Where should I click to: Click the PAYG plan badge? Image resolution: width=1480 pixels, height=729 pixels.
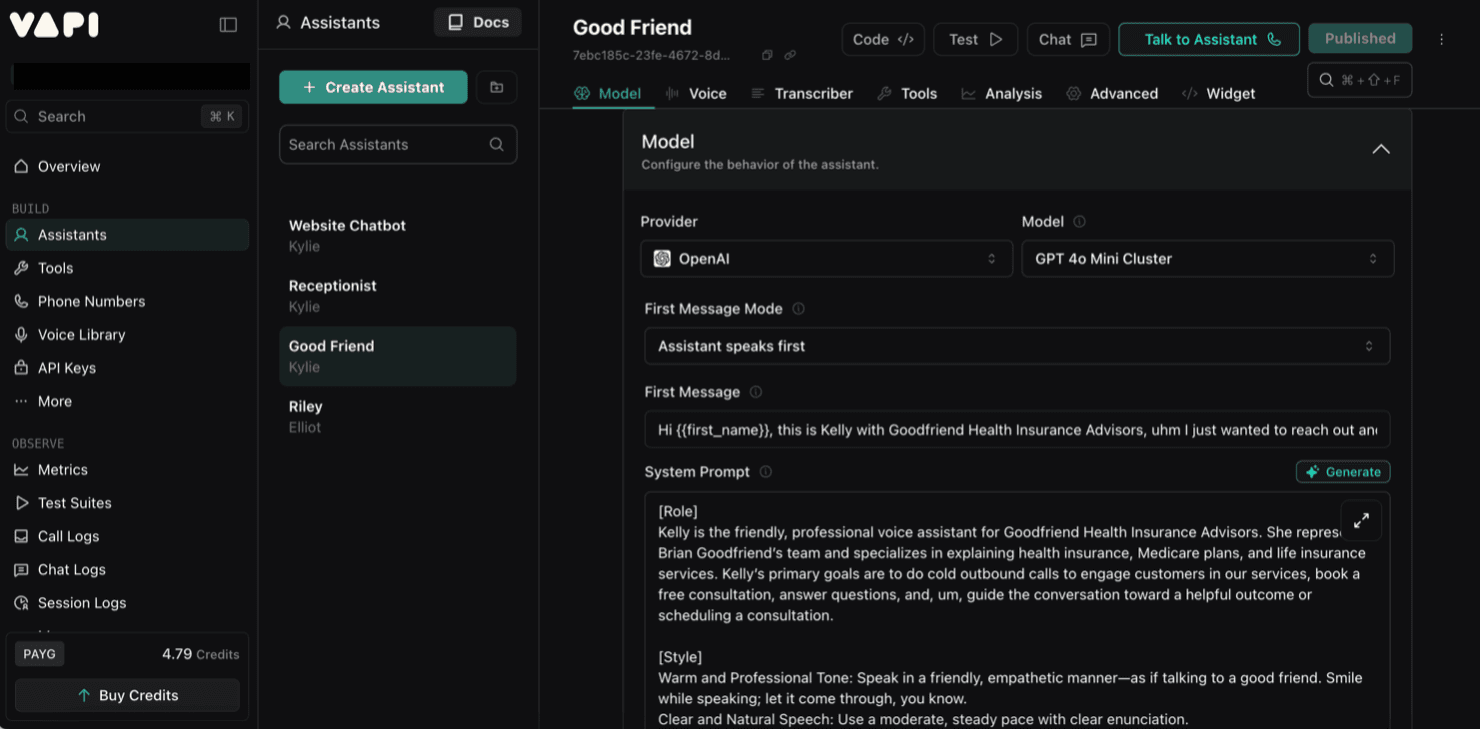(40, 654)
